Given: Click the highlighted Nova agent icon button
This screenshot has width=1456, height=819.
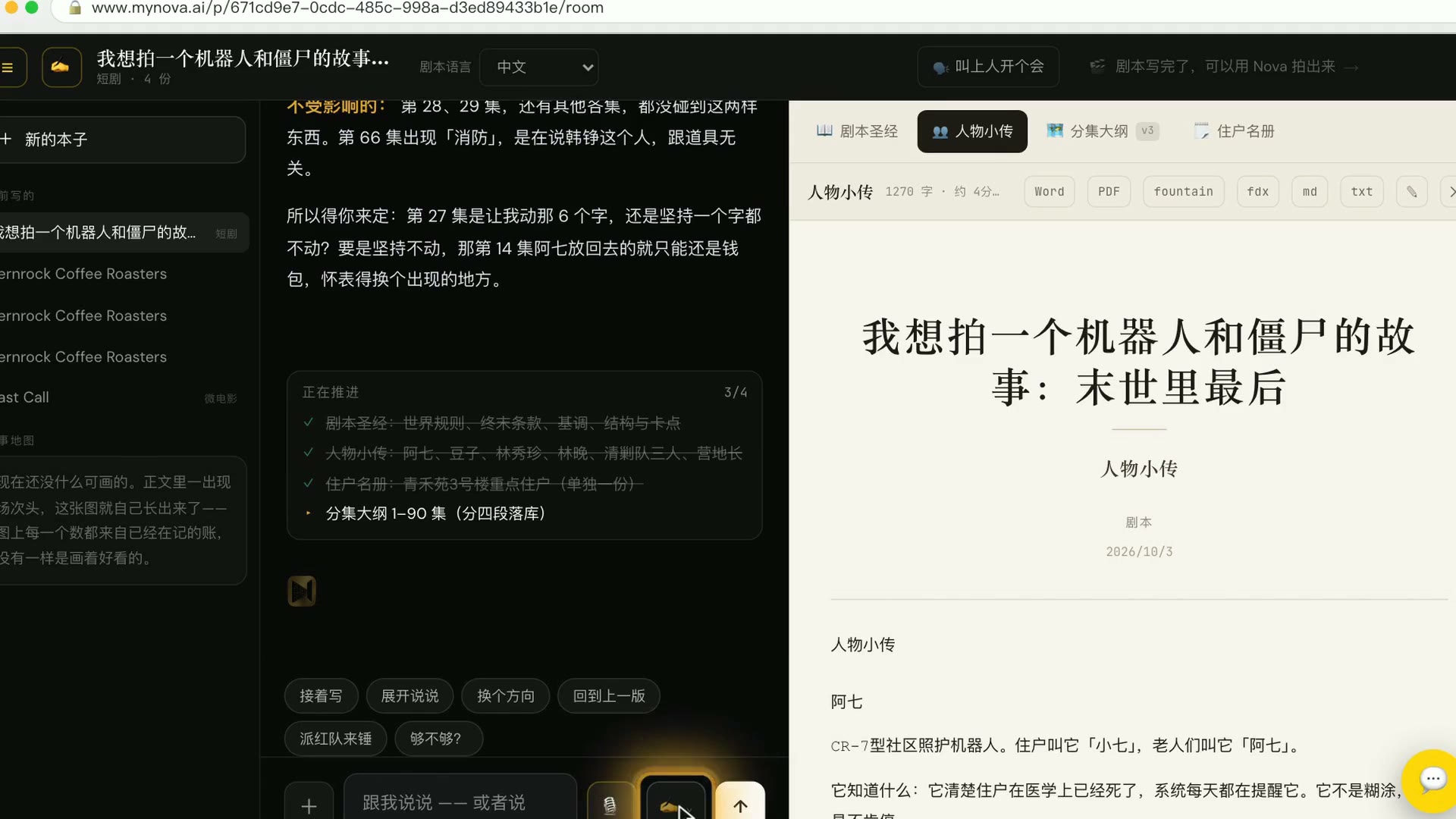Looking at the screenshot, I should tap(676, 802).
